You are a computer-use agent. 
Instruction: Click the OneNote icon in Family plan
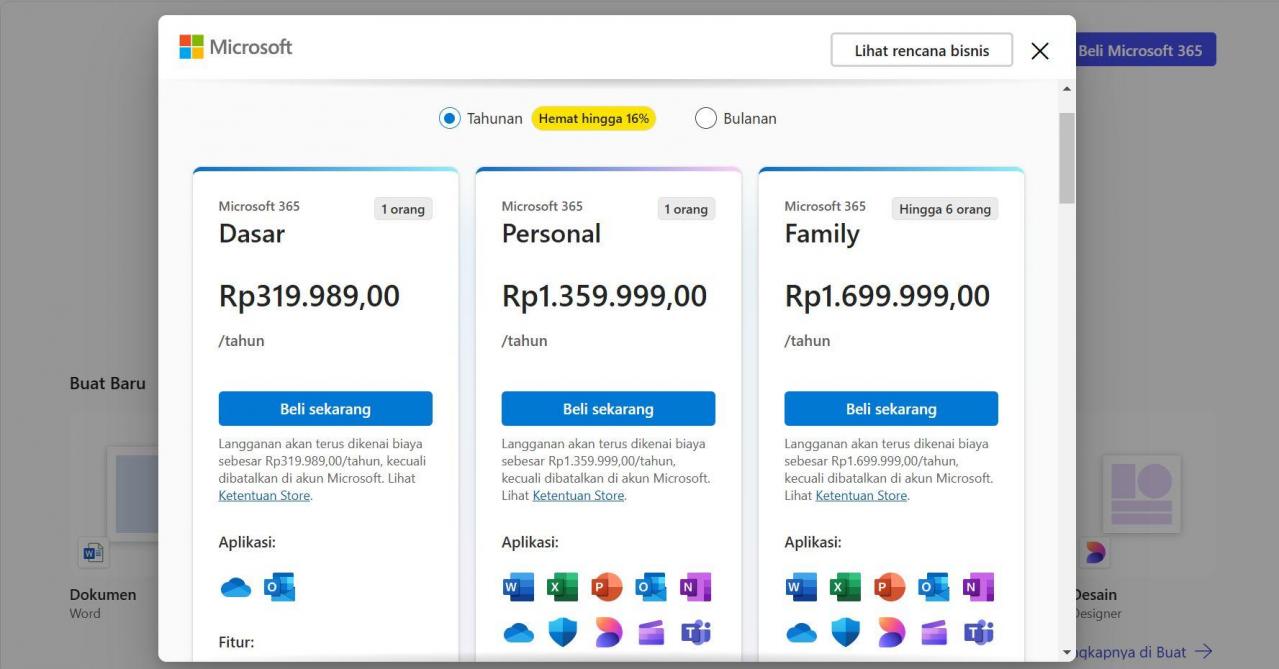[x=978, y=587]
